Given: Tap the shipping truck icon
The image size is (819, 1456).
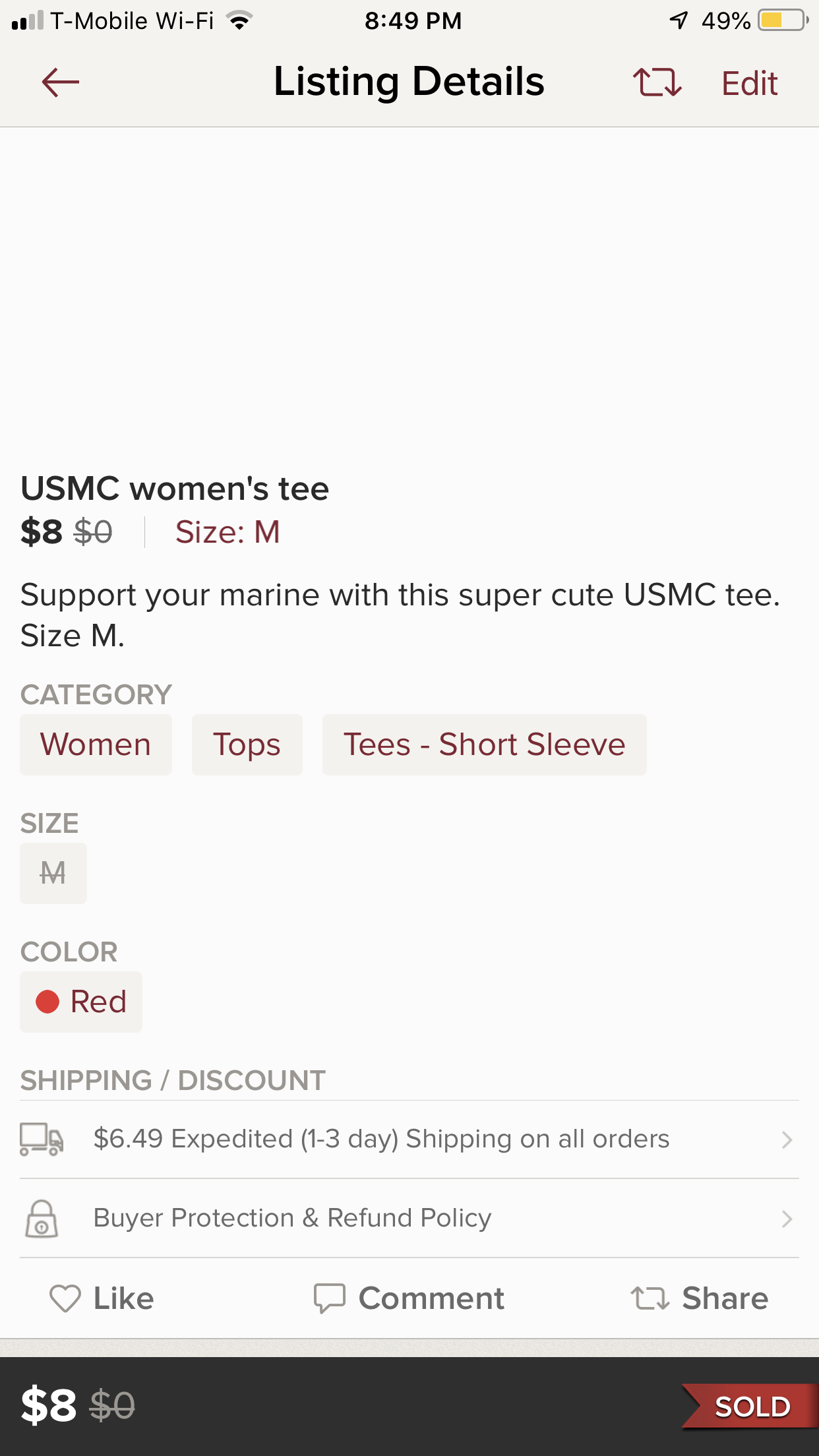Looking at the screenshot, I should [x=42, y=1139].
